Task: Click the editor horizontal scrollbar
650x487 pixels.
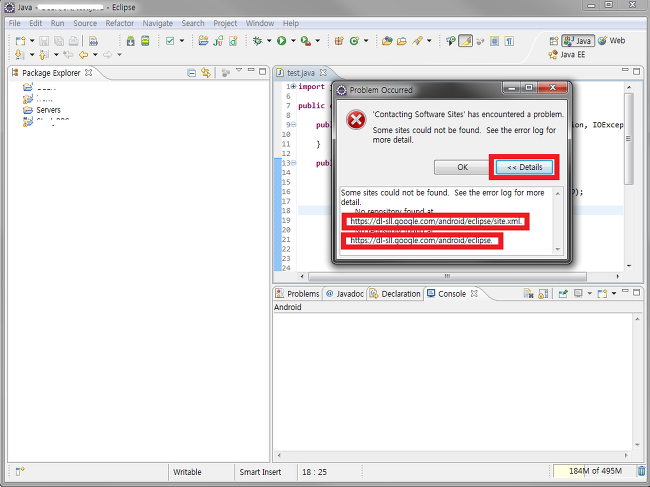Action: pyautogui.click(x=447, y=276)
